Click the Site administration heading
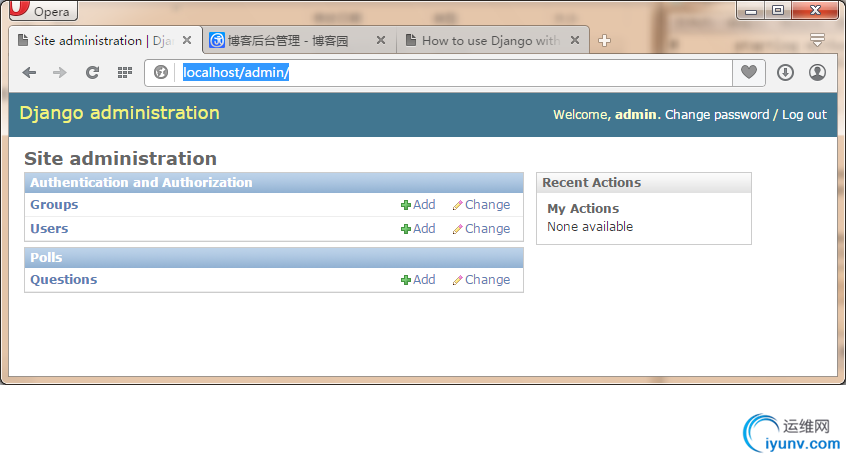Image resolution: width=846 pixels, height=460 pixels. [120, 159]
